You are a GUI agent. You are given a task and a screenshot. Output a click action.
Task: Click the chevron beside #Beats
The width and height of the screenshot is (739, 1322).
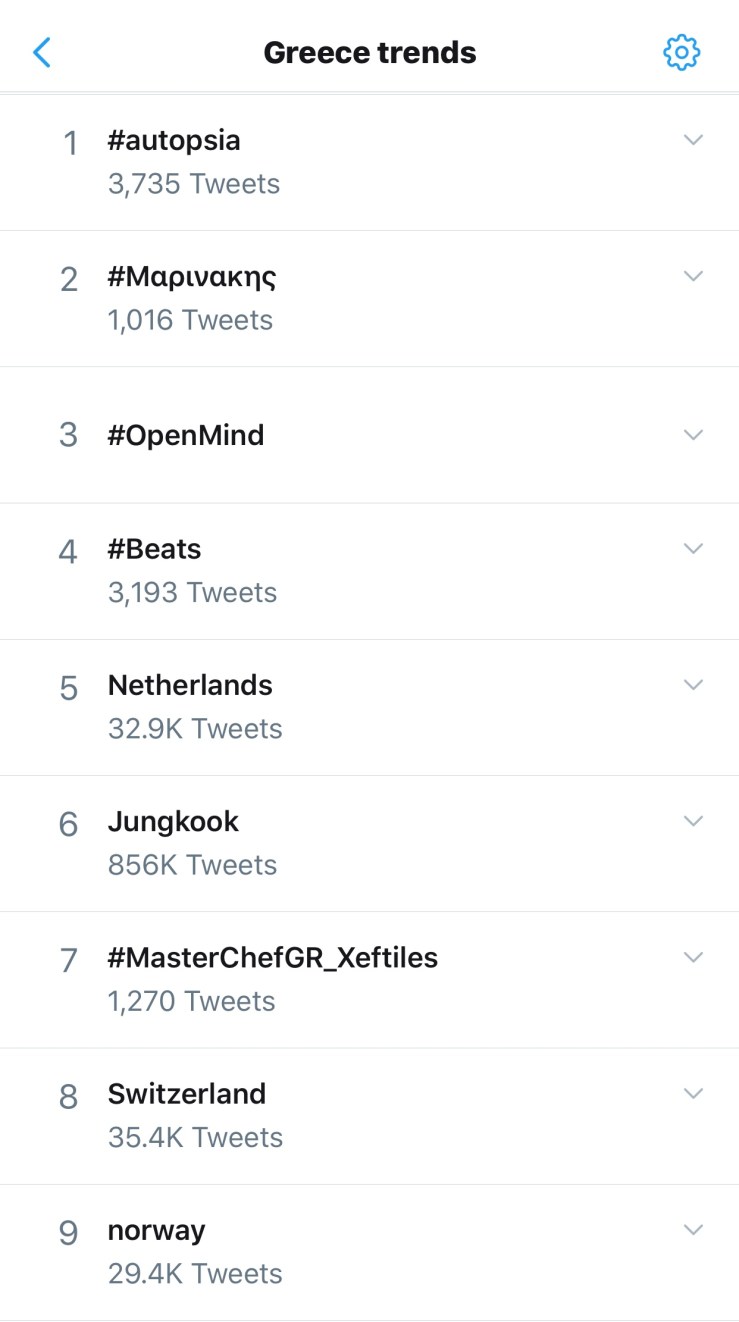tap(693, 548)
